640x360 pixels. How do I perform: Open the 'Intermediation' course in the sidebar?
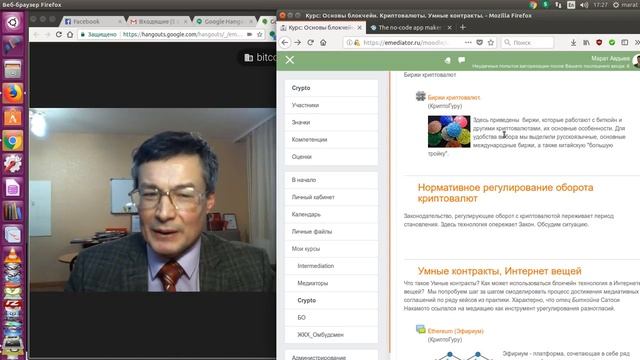tap(331, 266)
